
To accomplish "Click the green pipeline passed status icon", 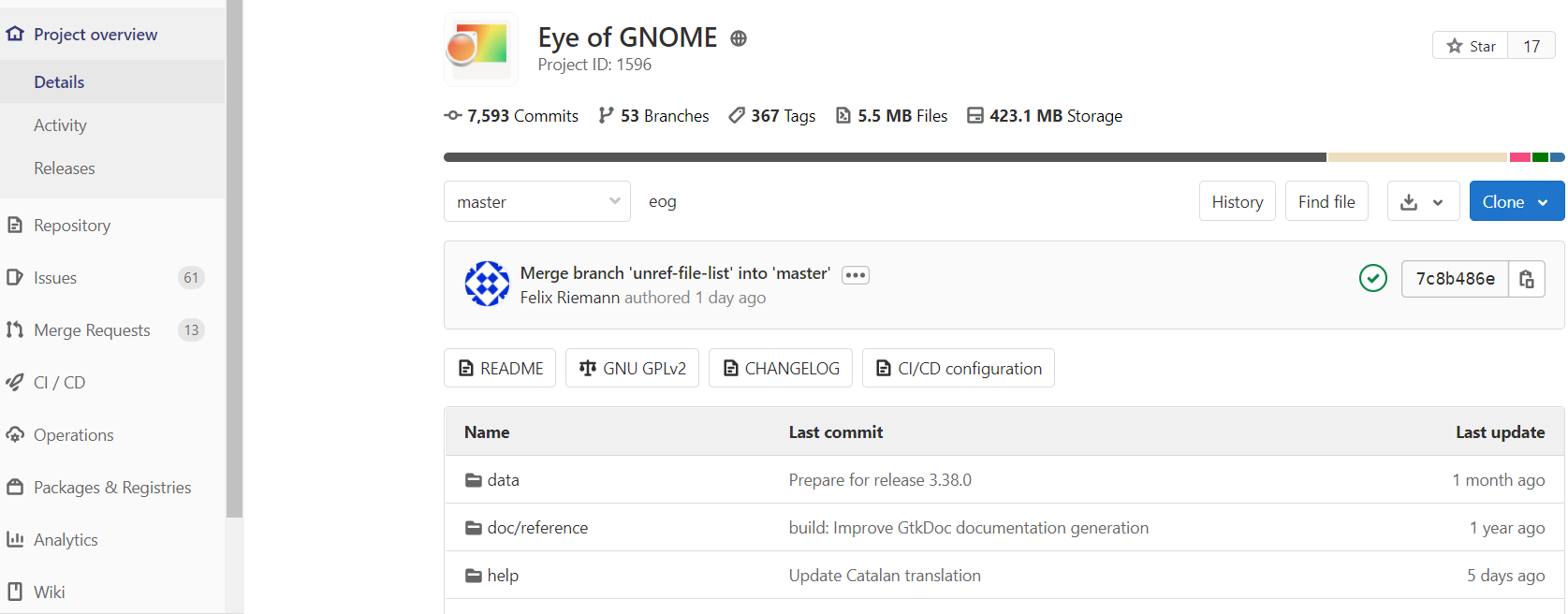I will [1372, 279].
